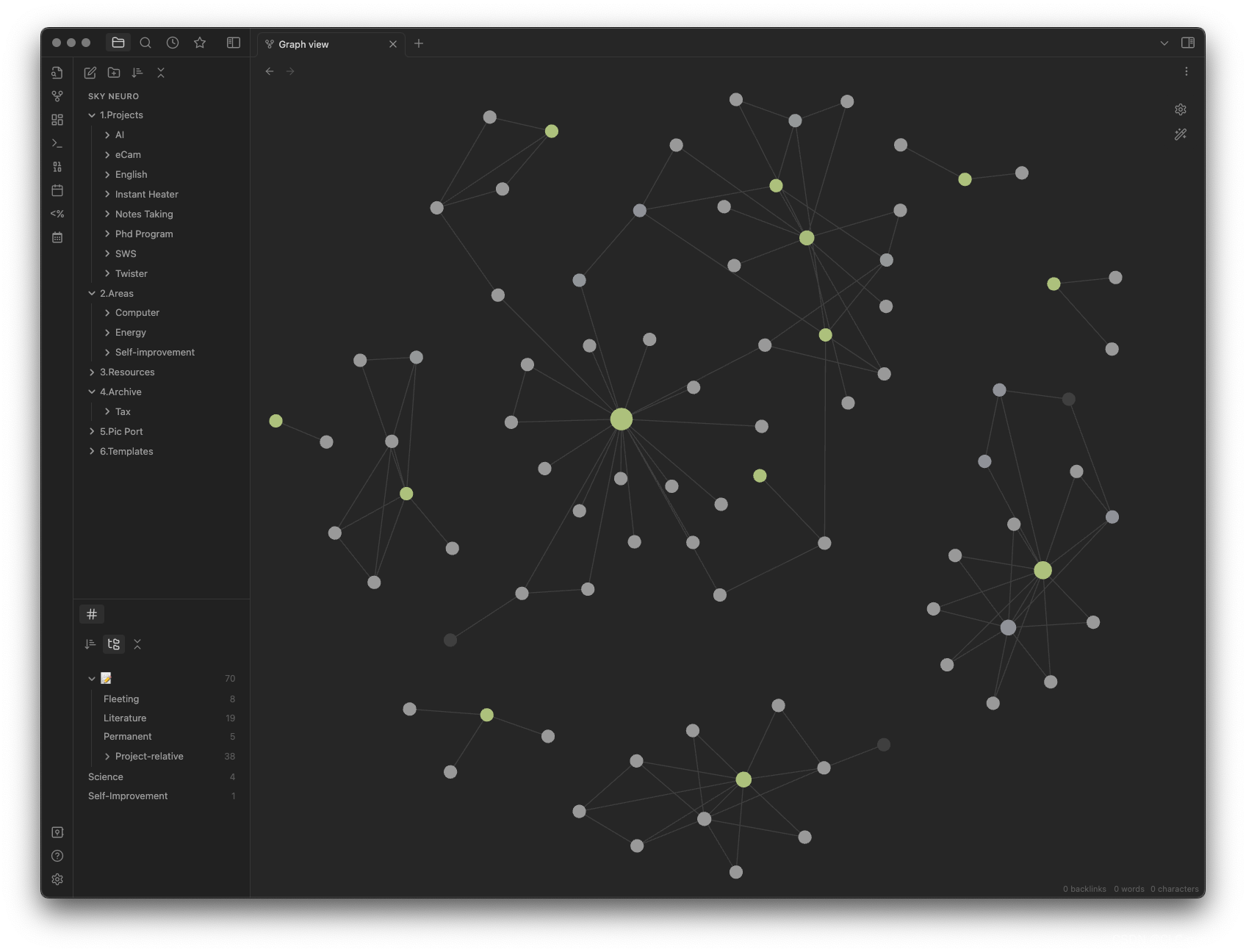The image size is (1246, 952).
Task: Toggle nested tags tree view
Action: [x=114, y=644]
